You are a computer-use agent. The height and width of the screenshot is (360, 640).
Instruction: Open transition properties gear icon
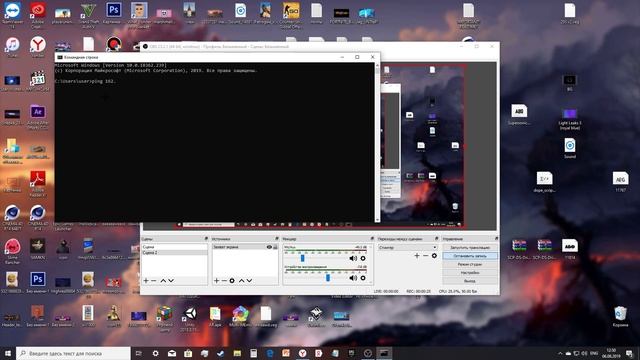coord(434,256)
